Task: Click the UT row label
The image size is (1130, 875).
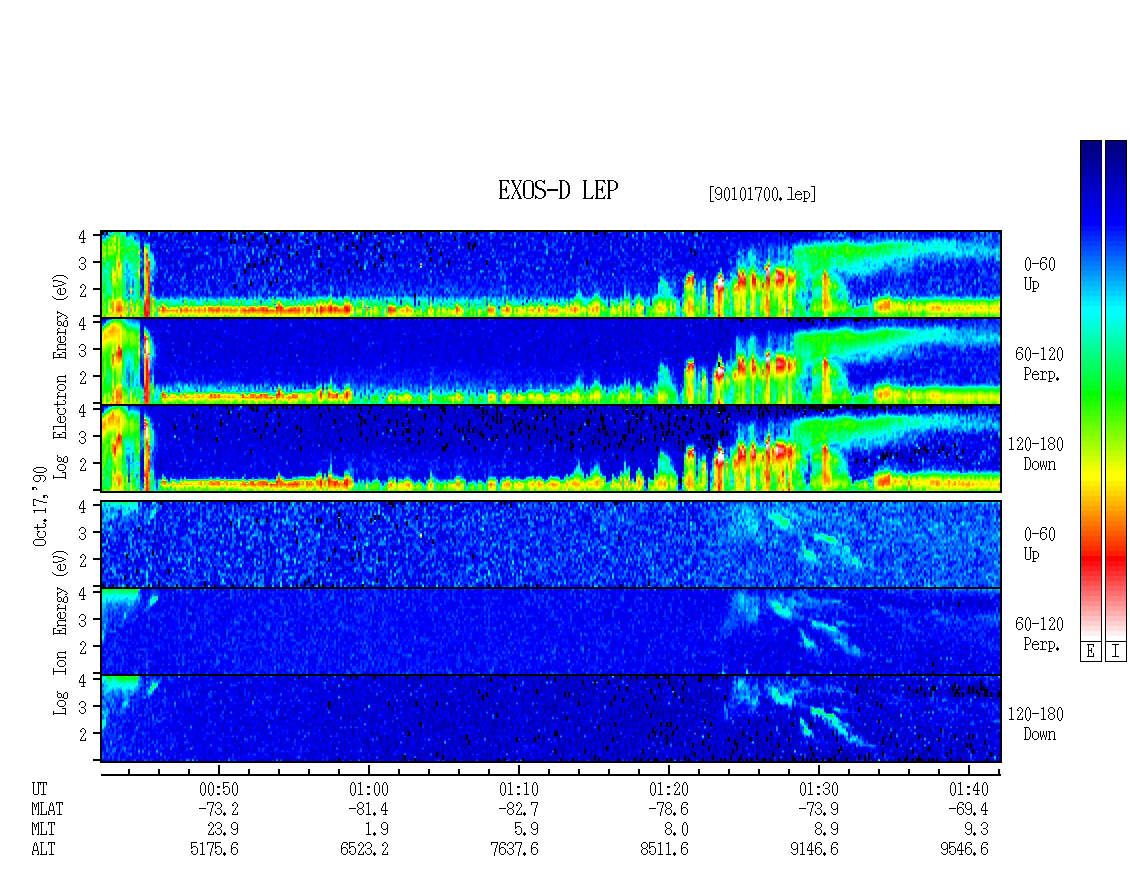Action: click(40, 789)
